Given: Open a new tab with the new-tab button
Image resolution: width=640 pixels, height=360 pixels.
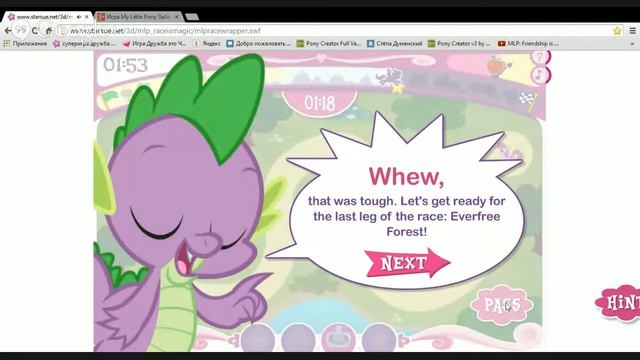Looking at the screenshot, I should pos(192,17).
